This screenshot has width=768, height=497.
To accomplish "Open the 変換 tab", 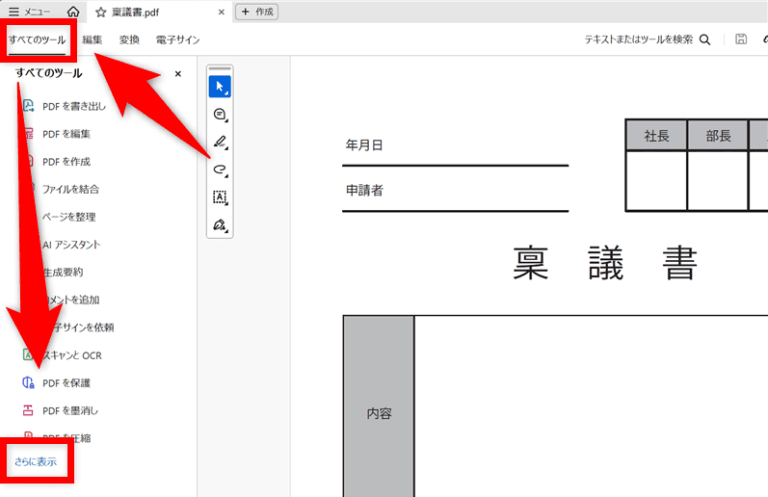I will point(129,40).
